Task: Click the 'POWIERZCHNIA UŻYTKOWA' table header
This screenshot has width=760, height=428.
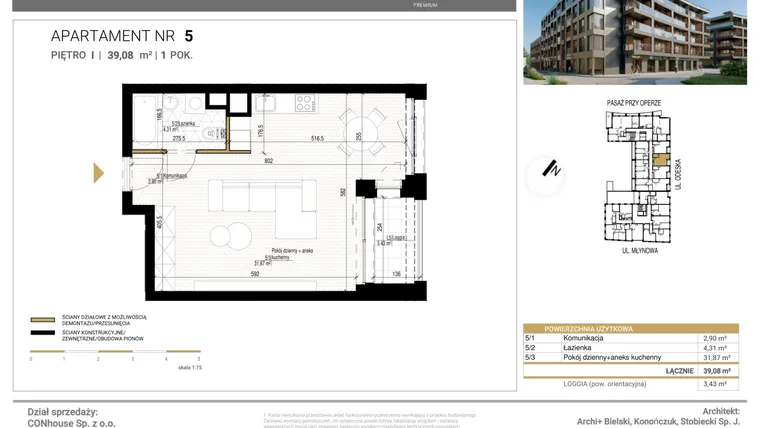Action: (x=588, y=329)
